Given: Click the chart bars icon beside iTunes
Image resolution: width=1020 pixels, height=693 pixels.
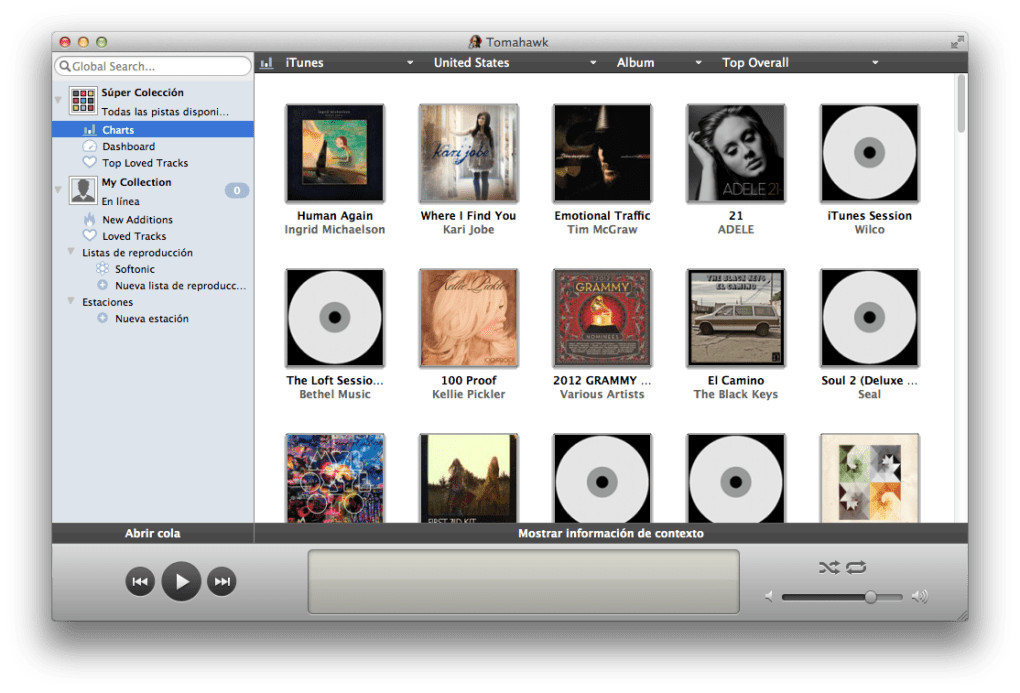Looking at the screenshot, I should 267,62.
